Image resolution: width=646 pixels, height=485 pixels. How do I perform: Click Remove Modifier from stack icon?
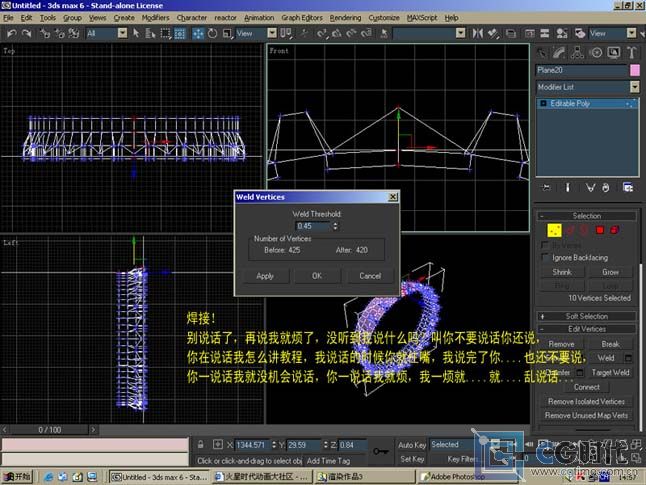(605, 188)
